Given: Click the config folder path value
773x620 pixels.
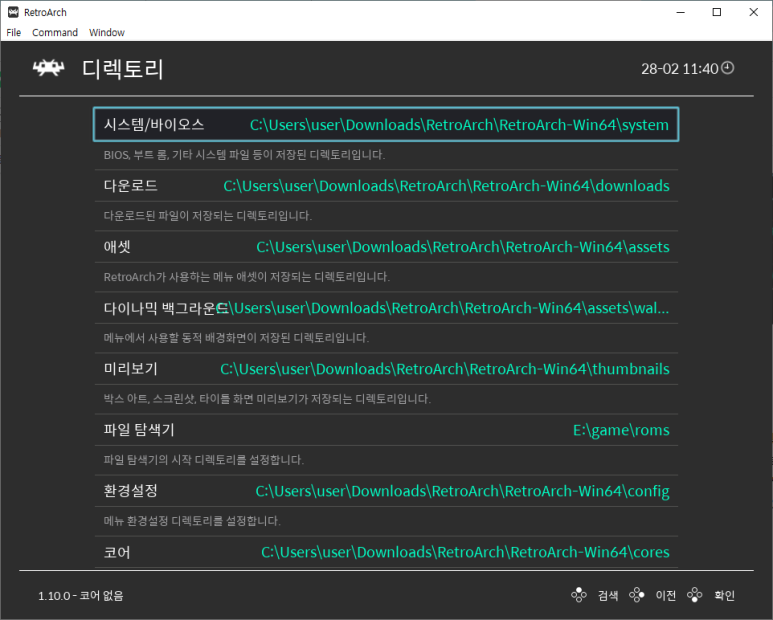Looking at the screenshot, I should click(x=462, y=492).
